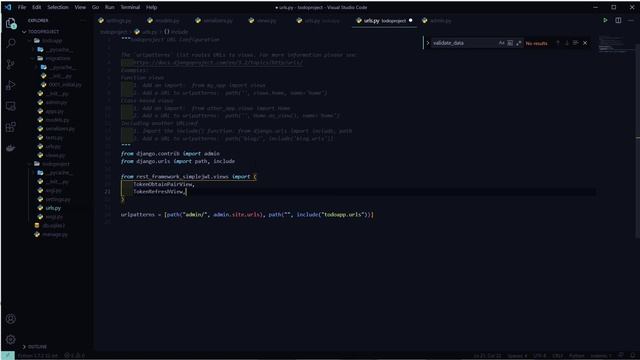Expand __pycache__ folder under migrations
The width and height of the screenshot is (640, 360).
click(57, 67)
